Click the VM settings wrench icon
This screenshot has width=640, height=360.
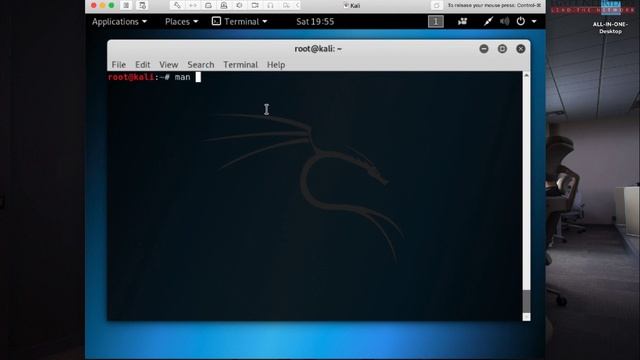(177, 5)
